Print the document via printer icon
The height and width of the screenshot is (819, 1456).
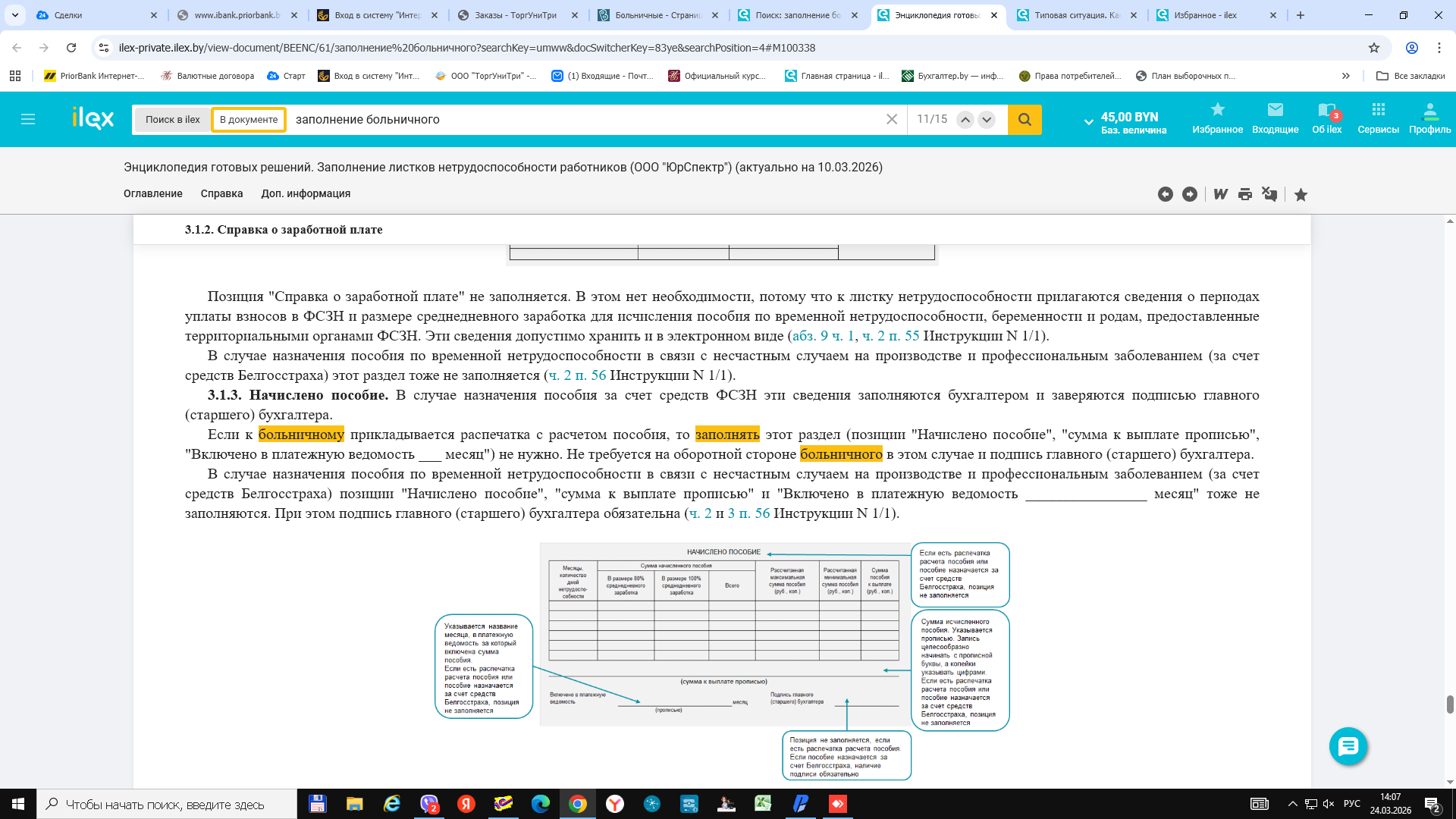tap(1245, 194)
